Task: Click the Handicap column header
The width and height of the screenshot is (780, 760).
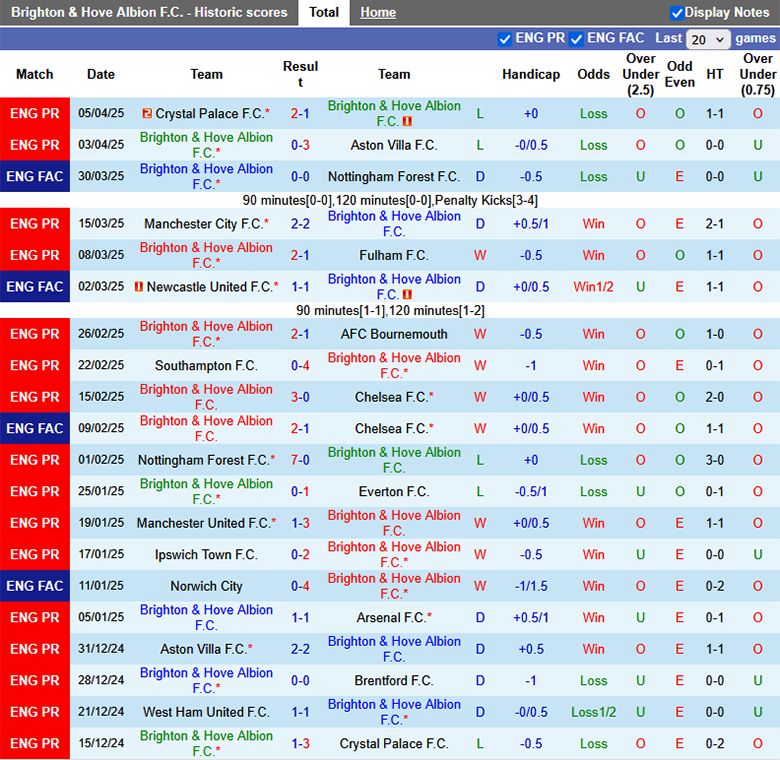Action: tap(531, 75)
